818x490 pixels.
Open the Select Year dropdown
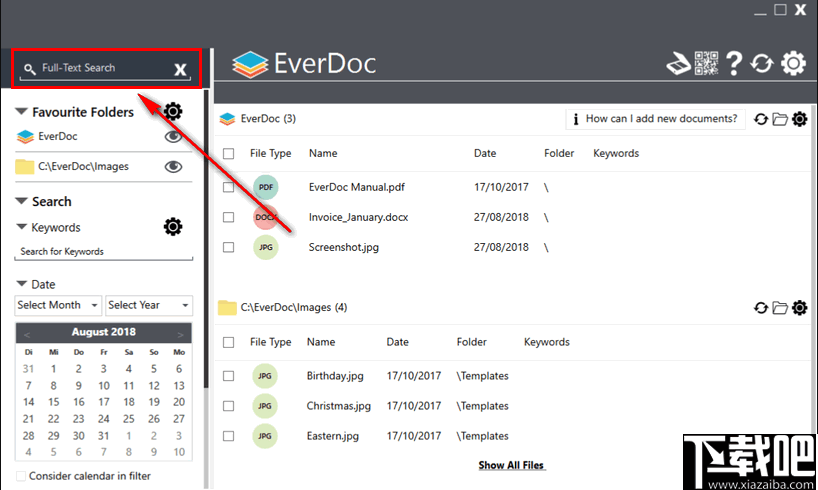[x=149, y=305]
